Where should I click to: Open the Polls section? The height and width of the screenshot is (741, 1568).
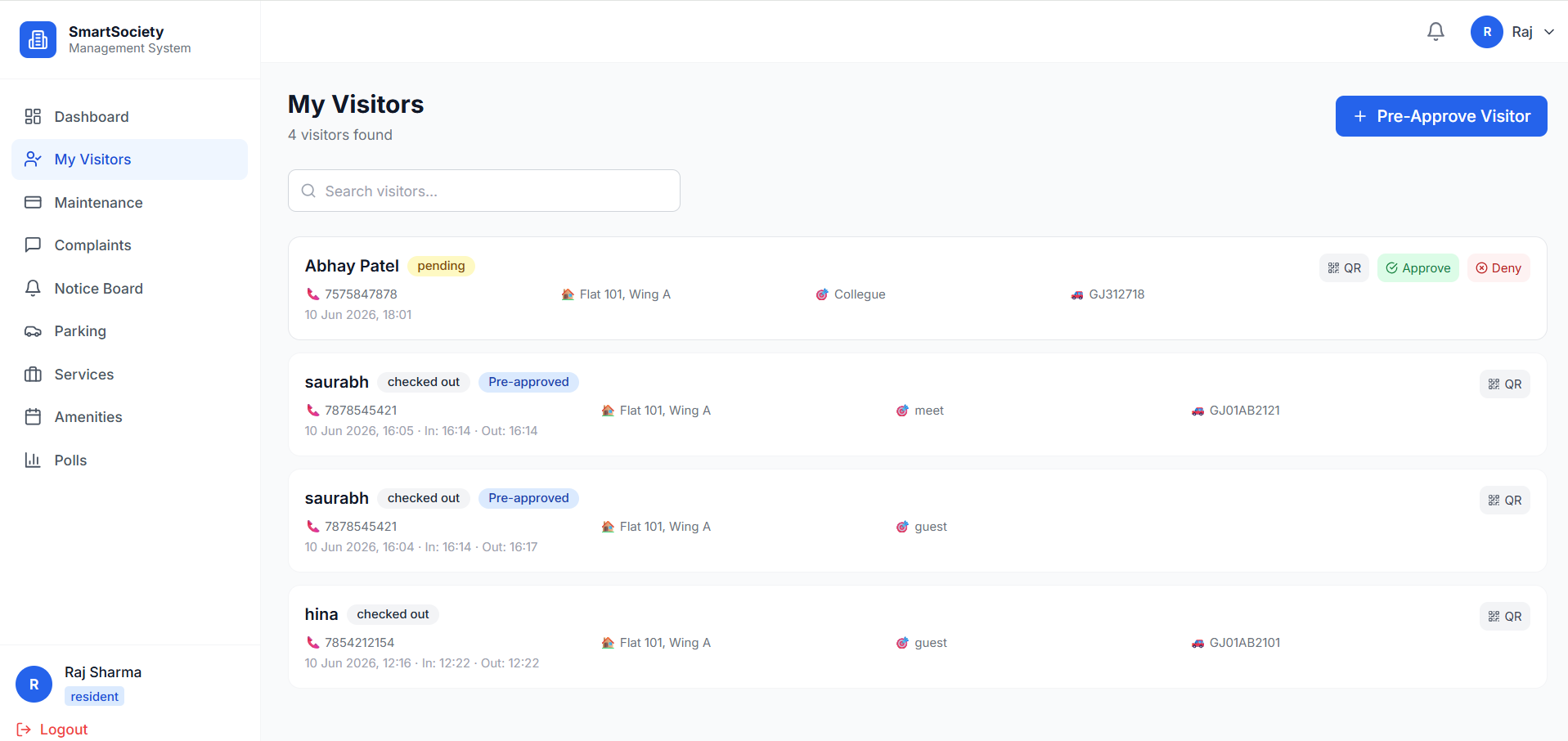pyautogui.click(x=129, y=460)
